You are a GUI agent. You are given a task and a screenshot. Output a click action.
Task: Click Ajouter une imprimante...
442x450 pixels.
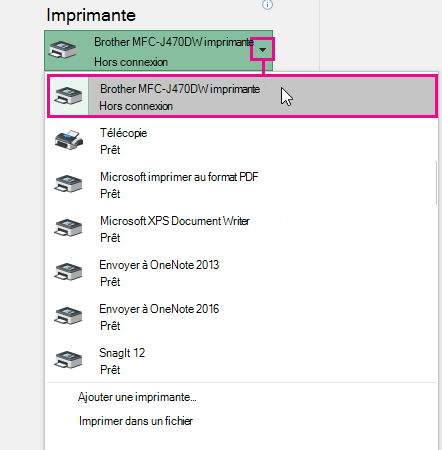[137, 397]
